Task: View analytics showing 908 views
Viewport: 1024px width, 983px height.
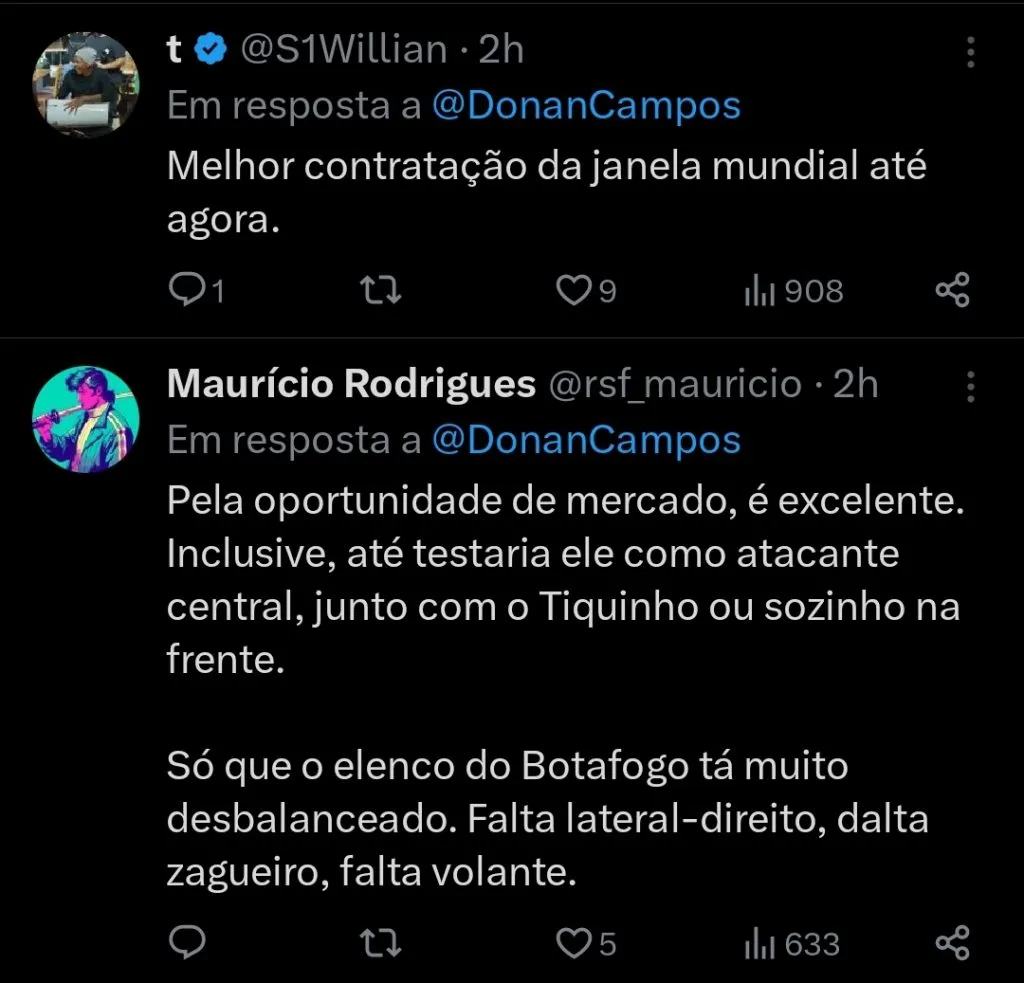Action: tap(790, 290)
